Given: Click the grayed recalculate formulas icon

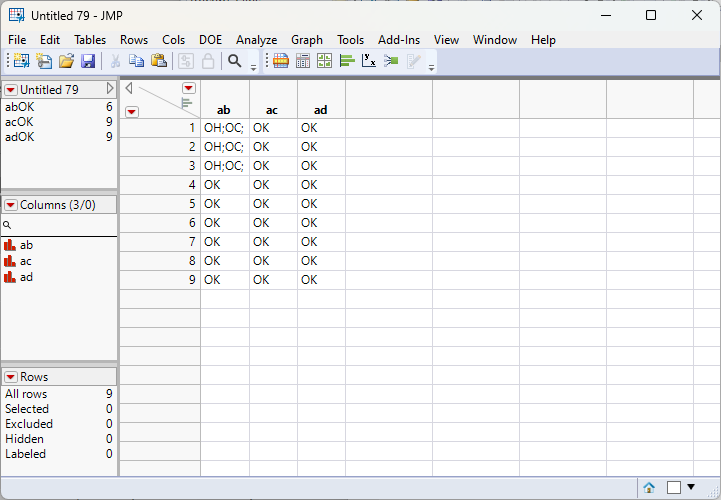Looking at the screenshot, I should coord(186,61).
